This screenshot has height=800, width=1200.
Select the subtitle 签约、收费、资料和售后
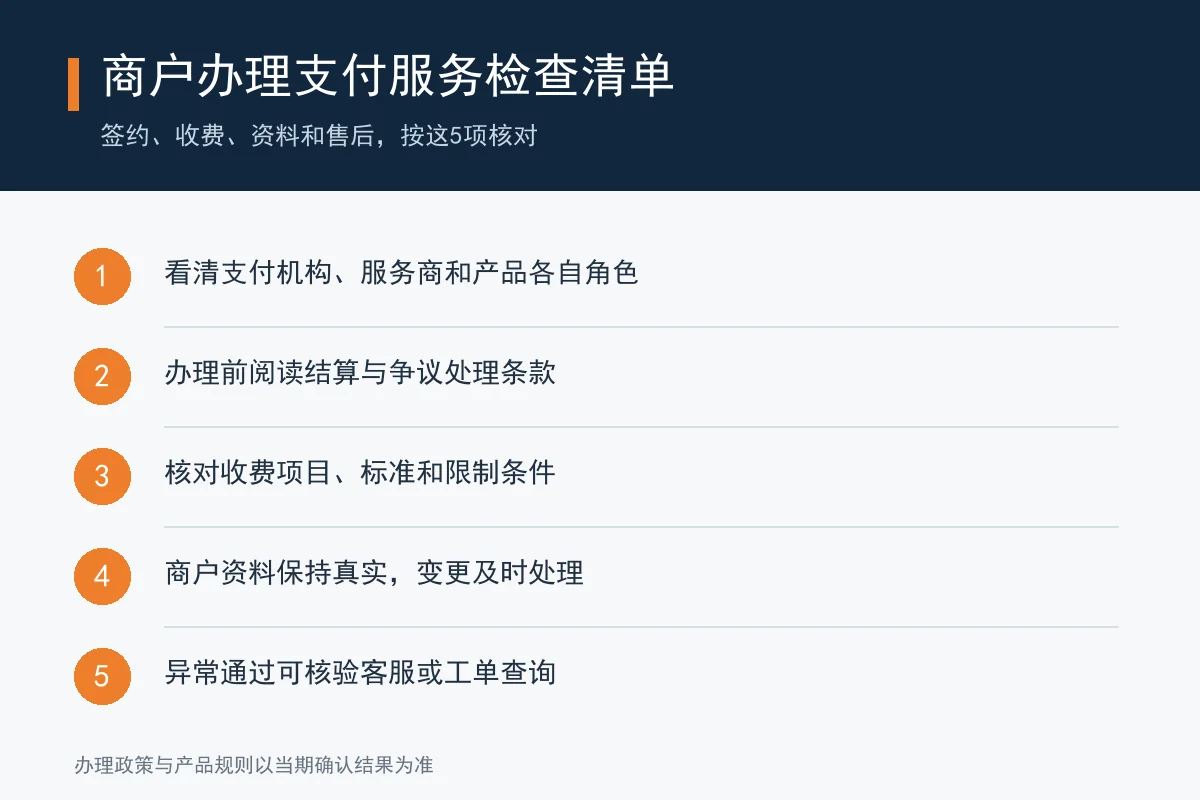pyautogui.click(x=238, y=136)
